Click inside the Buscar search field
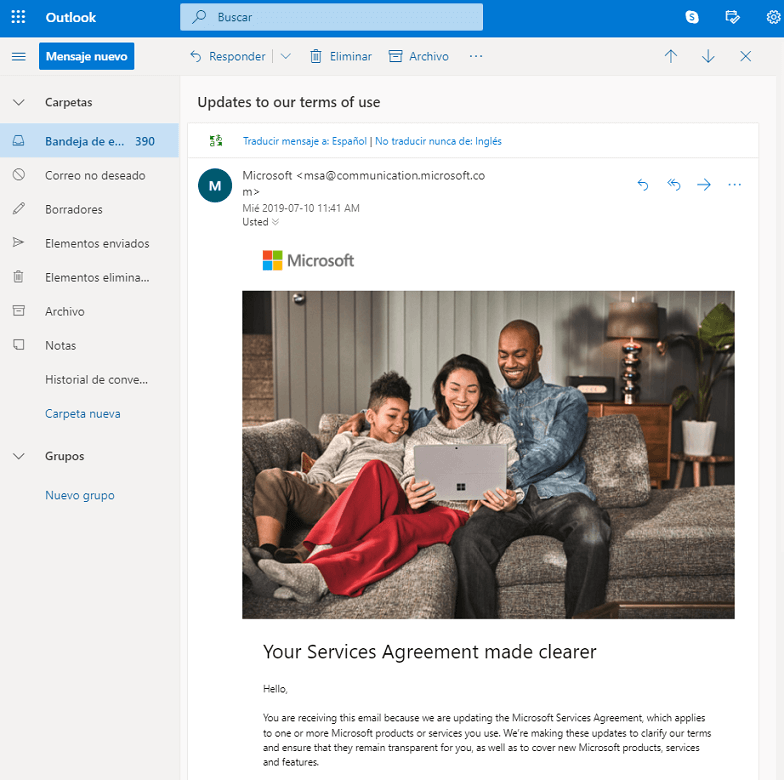The image size is (784, 780). tap(331, 17)
